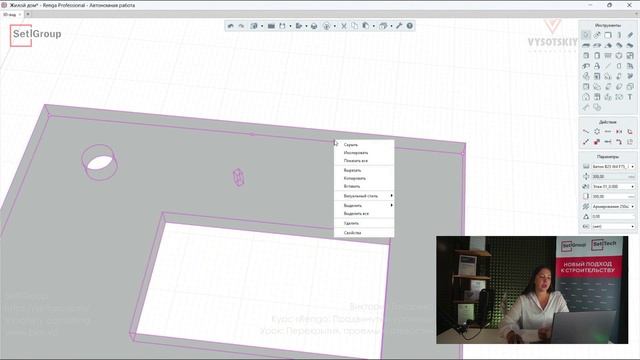Expand the Выделить submenu in context menu
The image size is (640, 360).
point(364,205)
